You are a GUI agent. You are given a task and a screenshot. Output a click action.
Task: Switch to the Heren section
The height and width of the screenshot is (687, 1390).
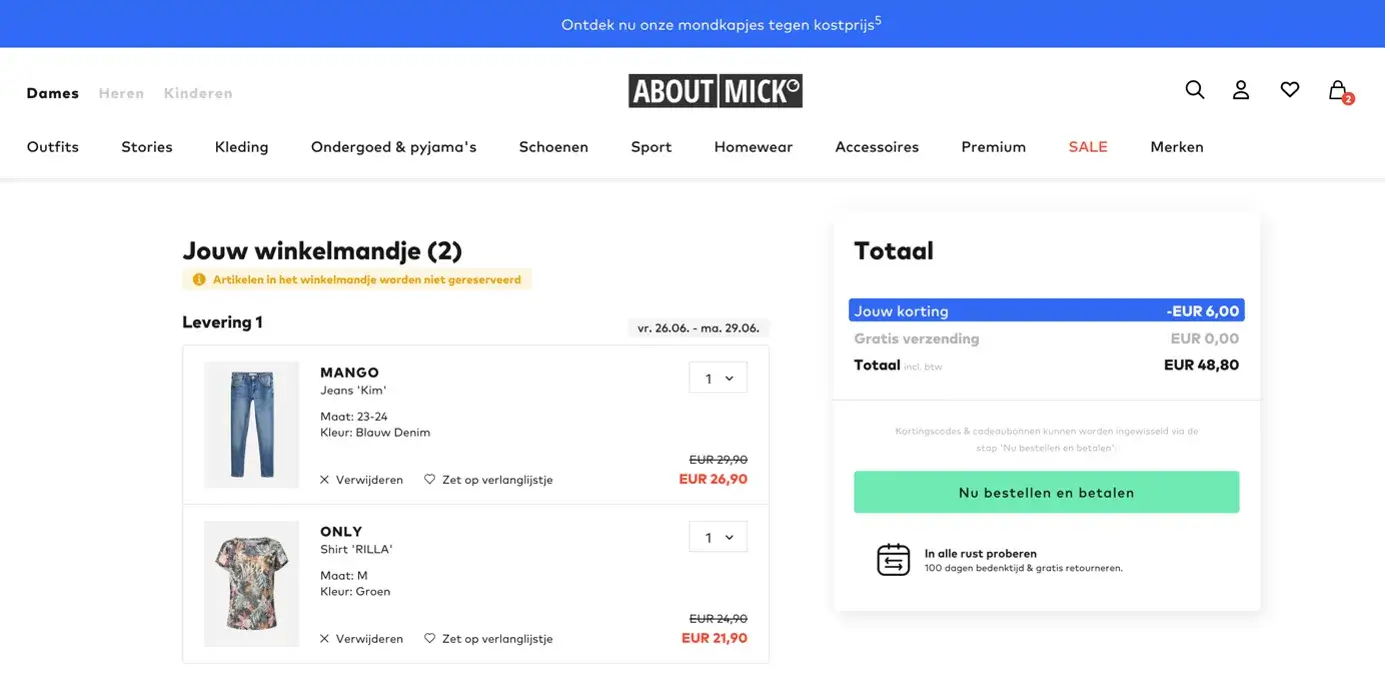tap(121, 93)
